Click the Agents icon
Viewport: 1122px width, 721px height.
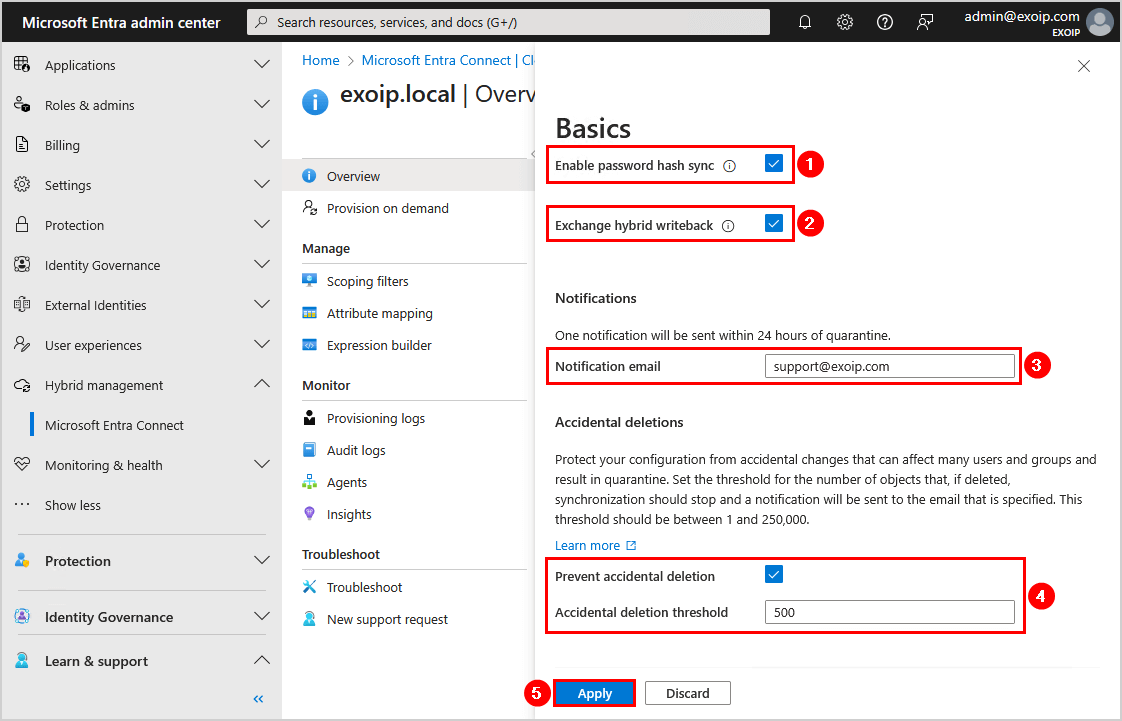coord(309,482)
